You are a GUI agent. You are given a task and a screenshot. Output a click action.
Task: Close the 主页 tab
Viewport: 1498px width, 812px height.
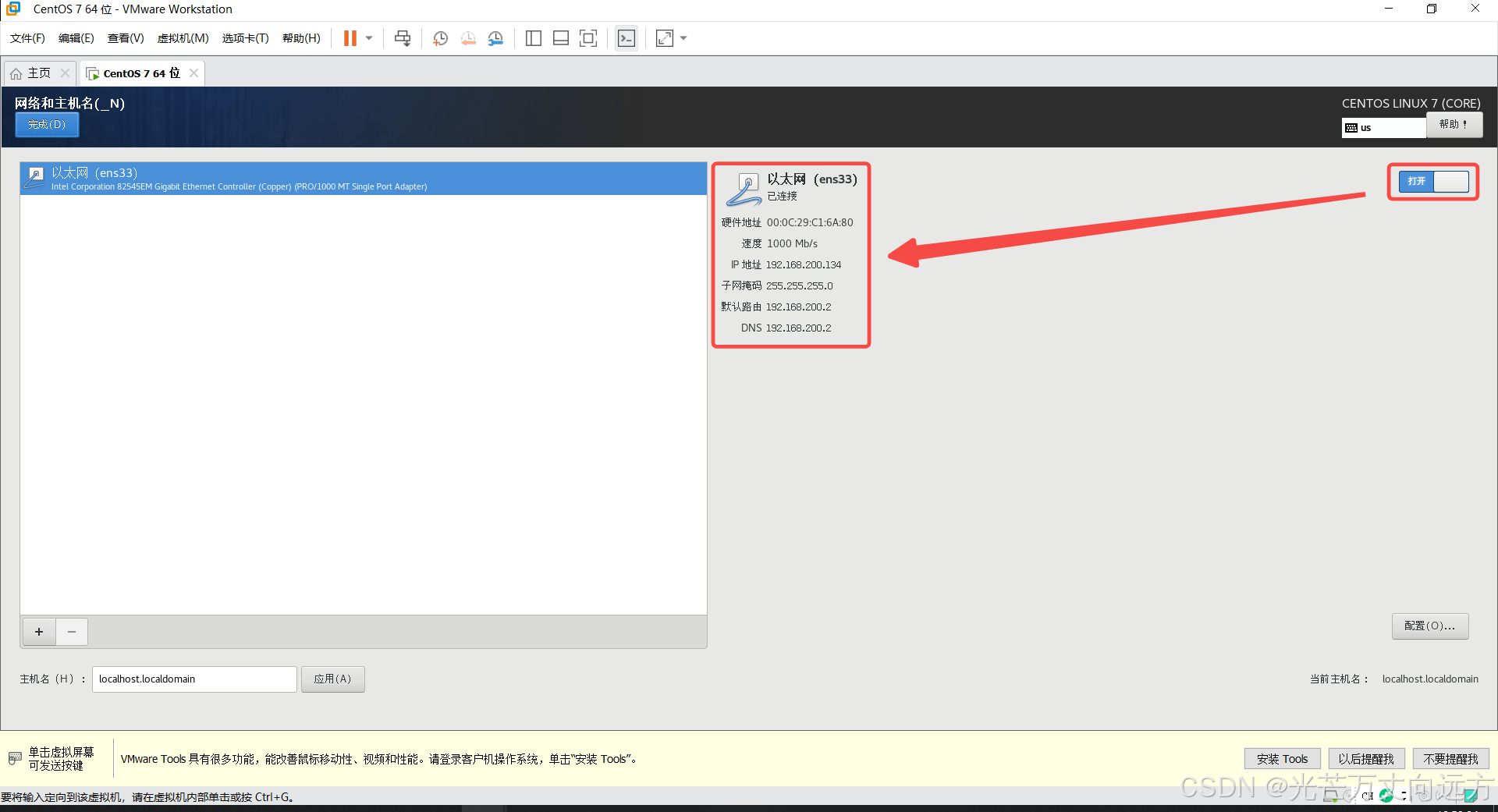(66, 73)
